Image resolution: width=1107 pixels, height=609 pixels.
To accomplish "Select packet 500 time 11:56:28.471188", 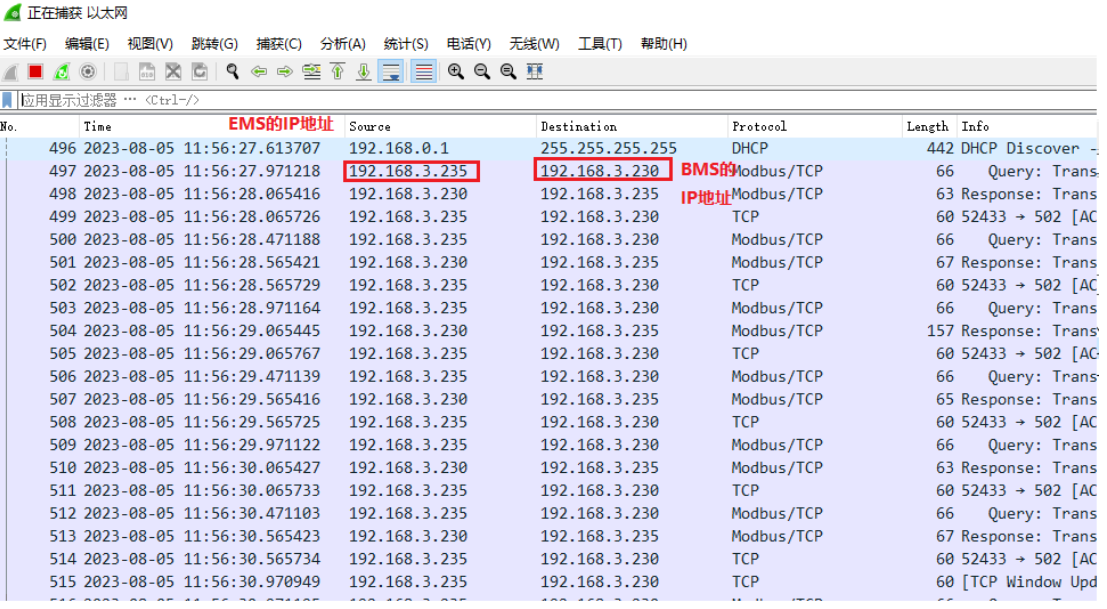I will pyautogui.click(x=202, y=240).
